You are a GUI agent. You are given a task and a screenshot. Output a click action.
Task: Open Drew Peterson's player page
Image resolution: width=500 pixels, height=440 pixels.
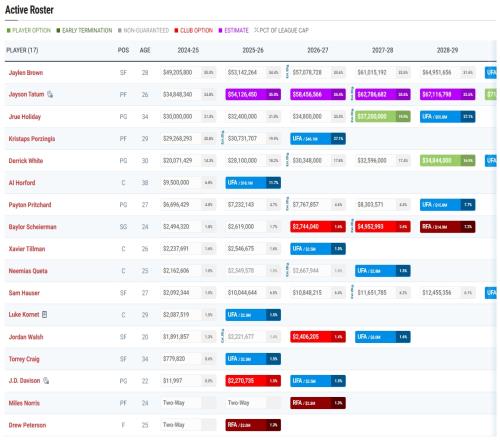[27, 425]
